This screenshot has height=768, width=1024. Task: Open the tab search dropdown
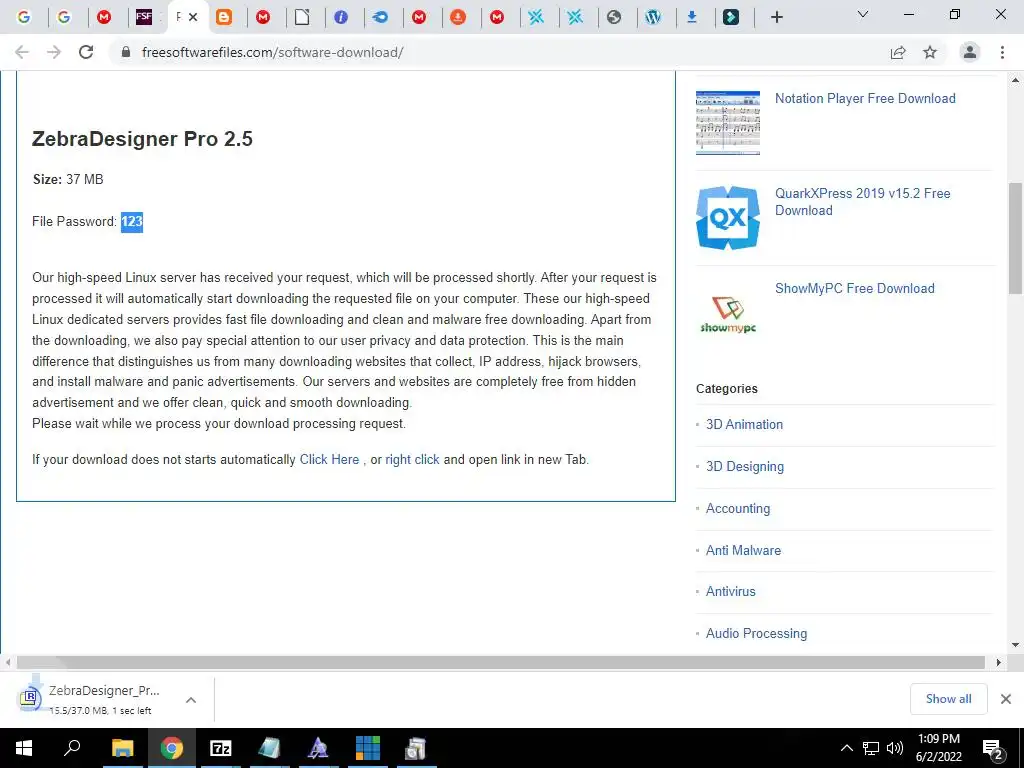pos(863,14)
